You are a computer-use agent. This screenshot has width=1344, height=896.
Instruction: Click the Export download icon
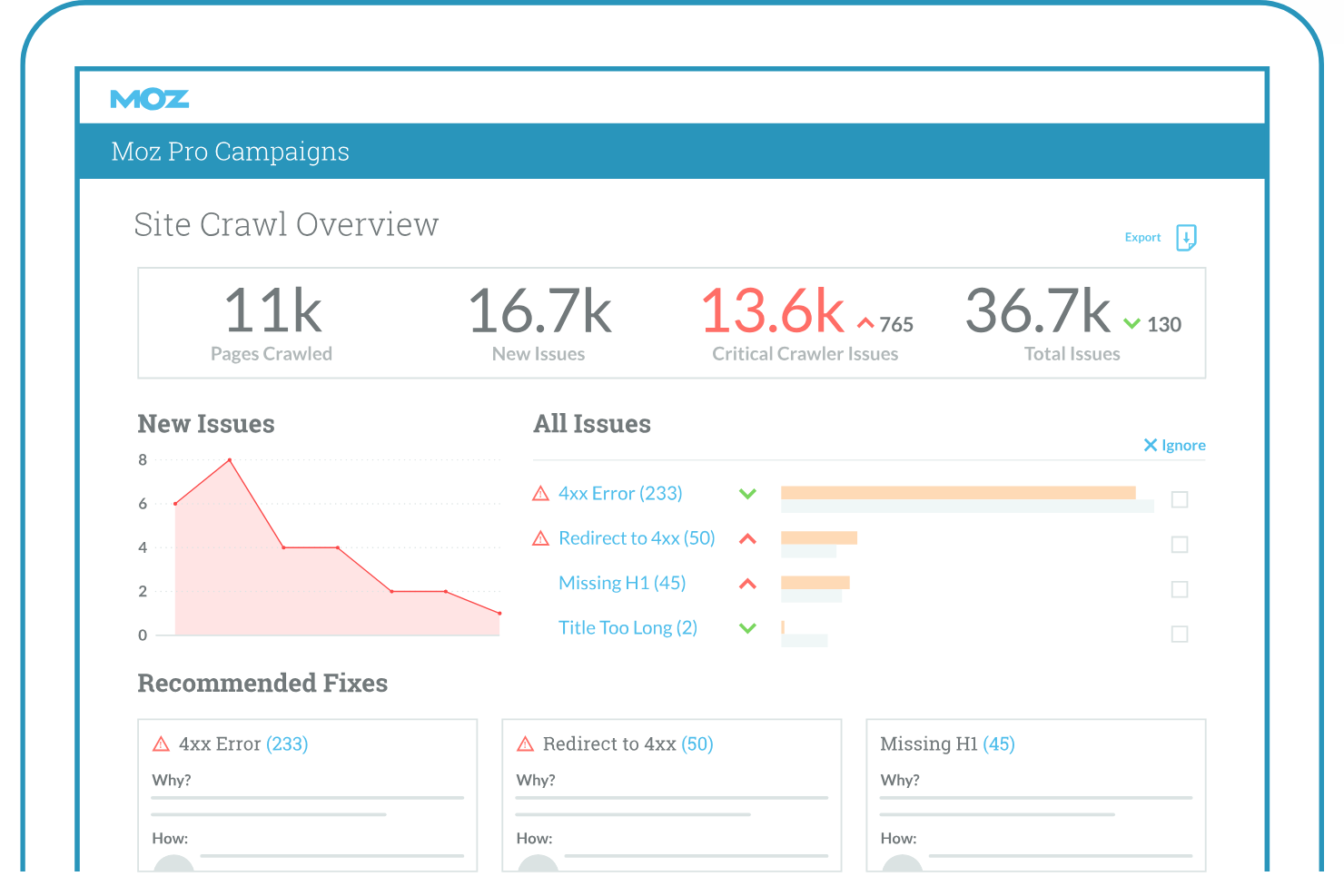coord(1187,237)
